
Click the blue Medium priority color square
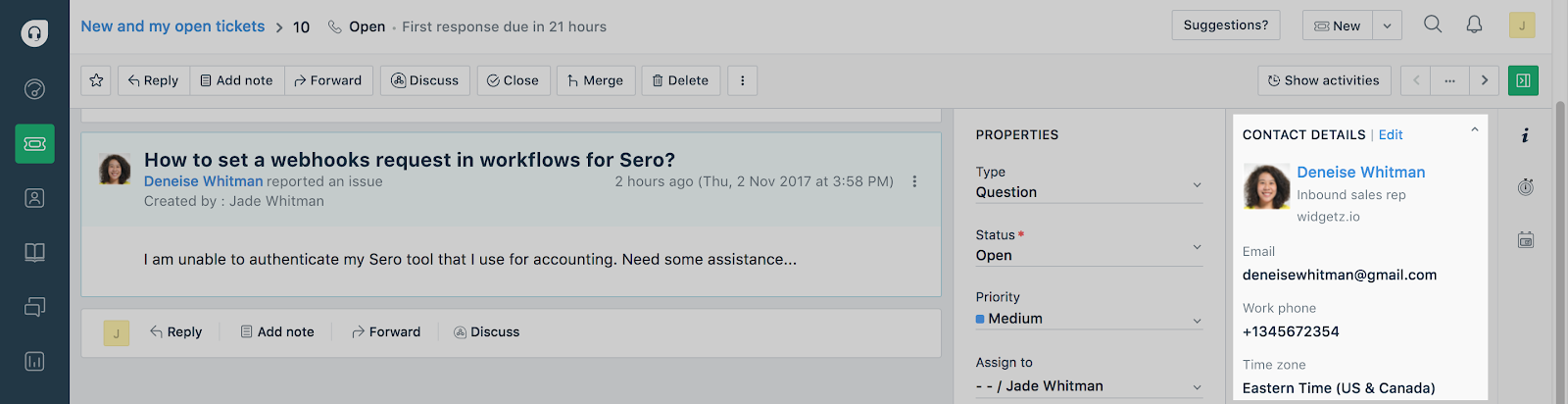(x=980, y=319)
